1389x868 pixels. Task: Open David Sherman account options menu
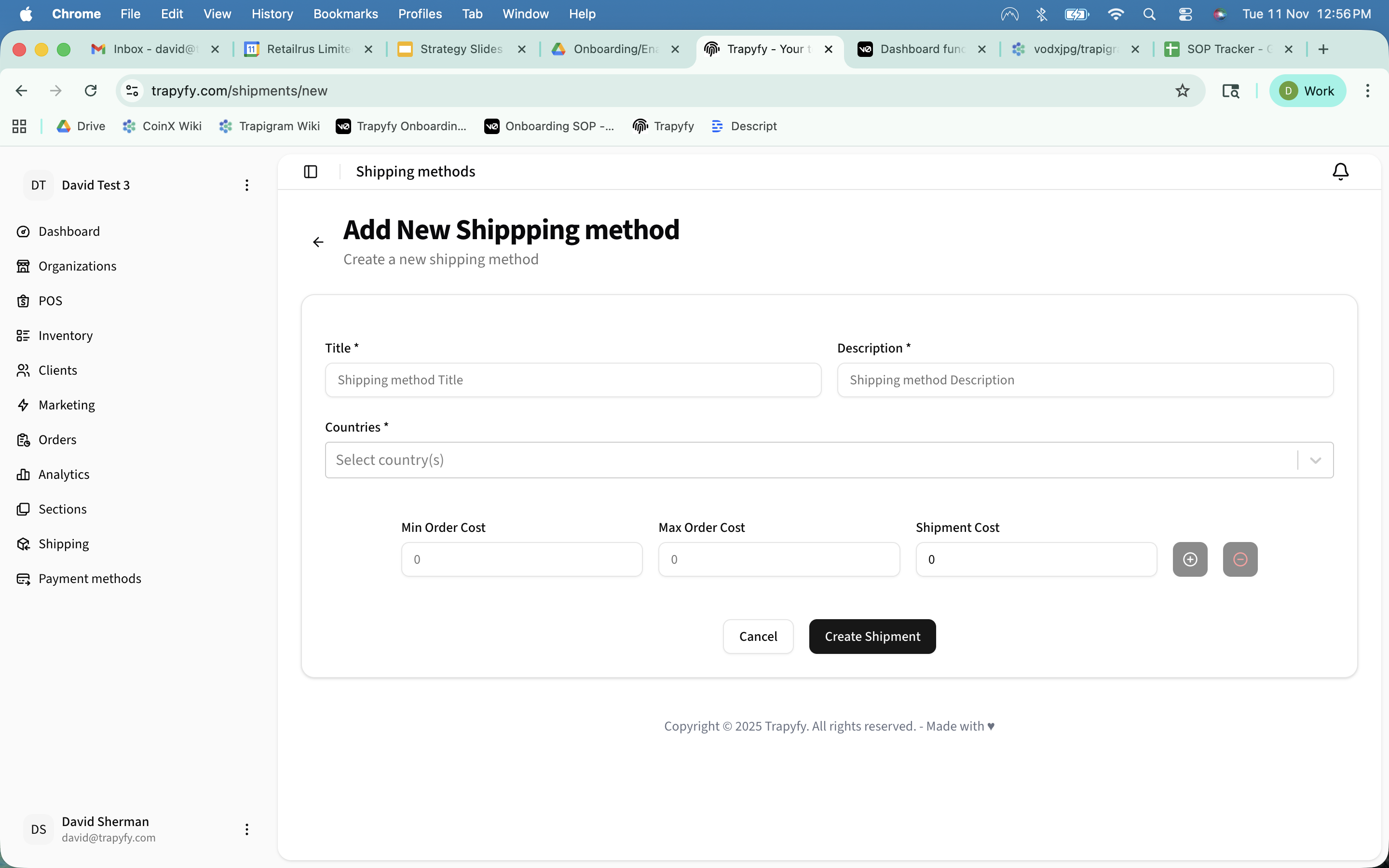pos(247,829)
